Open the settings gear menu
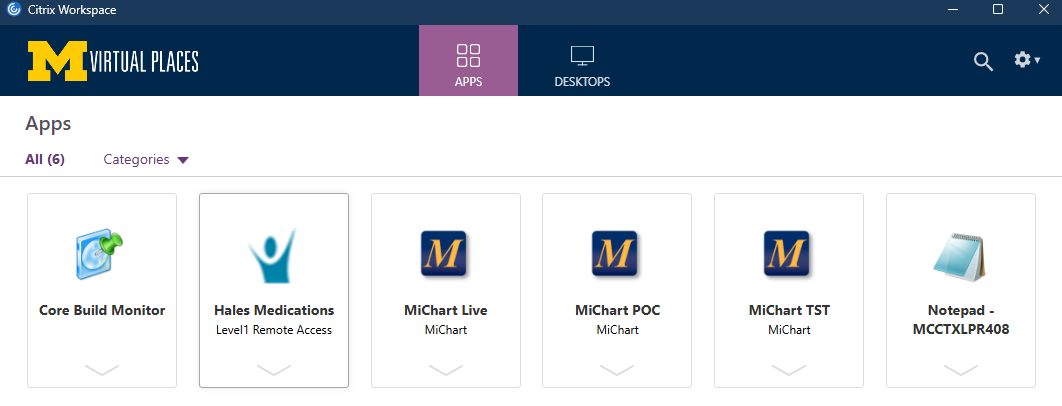Viewport: 1062px width, 406px height. tap(1026, 60)
